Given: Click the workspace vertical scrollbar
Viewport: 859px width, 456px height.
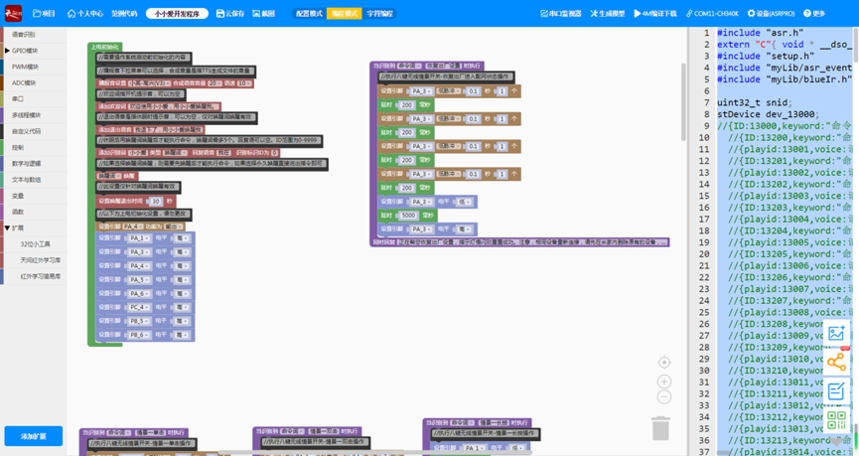Looking at the screenshot, I should 683,101.
